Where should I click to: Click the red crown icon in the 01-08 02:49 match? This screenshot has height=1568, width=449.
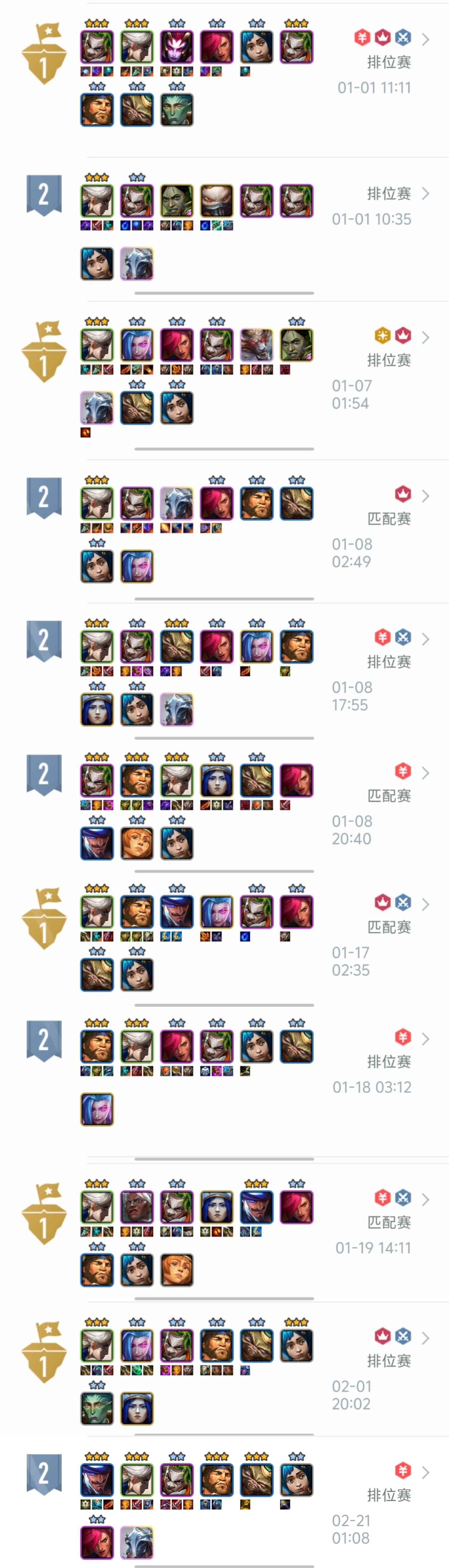coord(403,494)
